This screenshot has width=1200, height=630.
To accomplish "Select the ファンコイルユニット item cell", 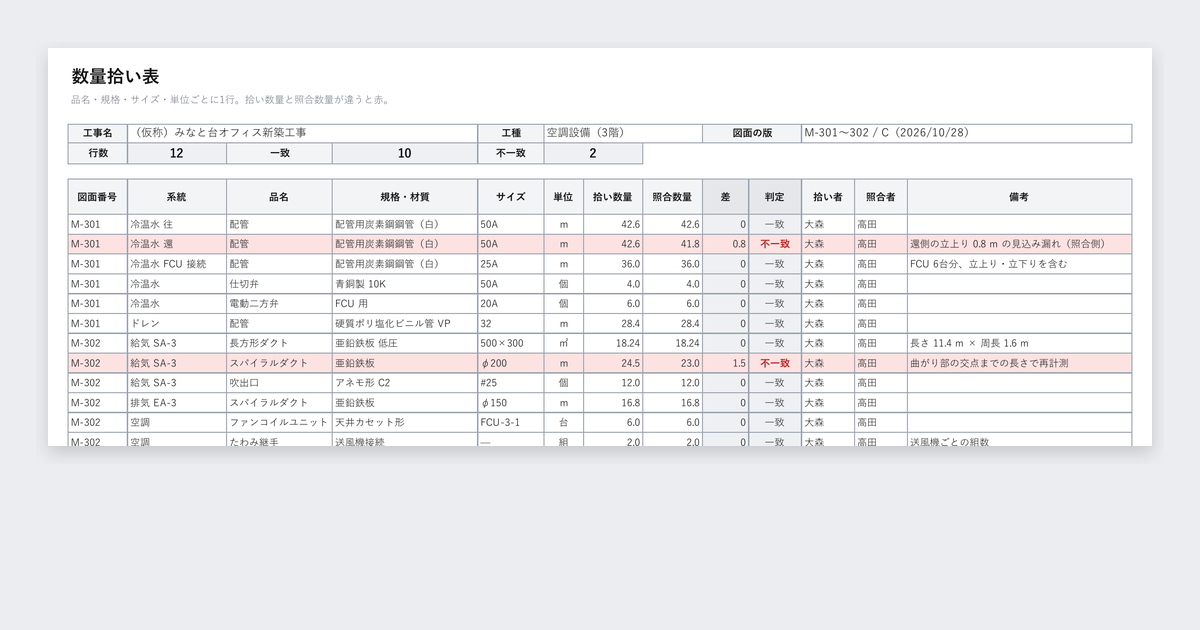I will tap(280, 423).
